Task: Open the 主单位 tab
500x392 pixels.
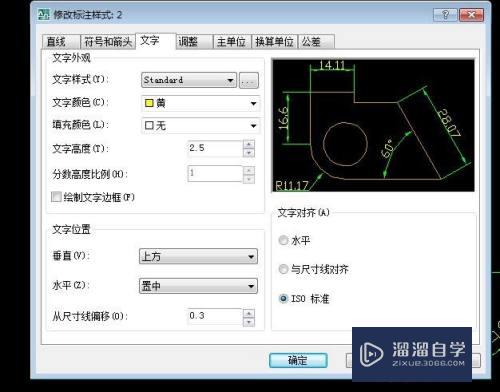Action: click(232, 42)
